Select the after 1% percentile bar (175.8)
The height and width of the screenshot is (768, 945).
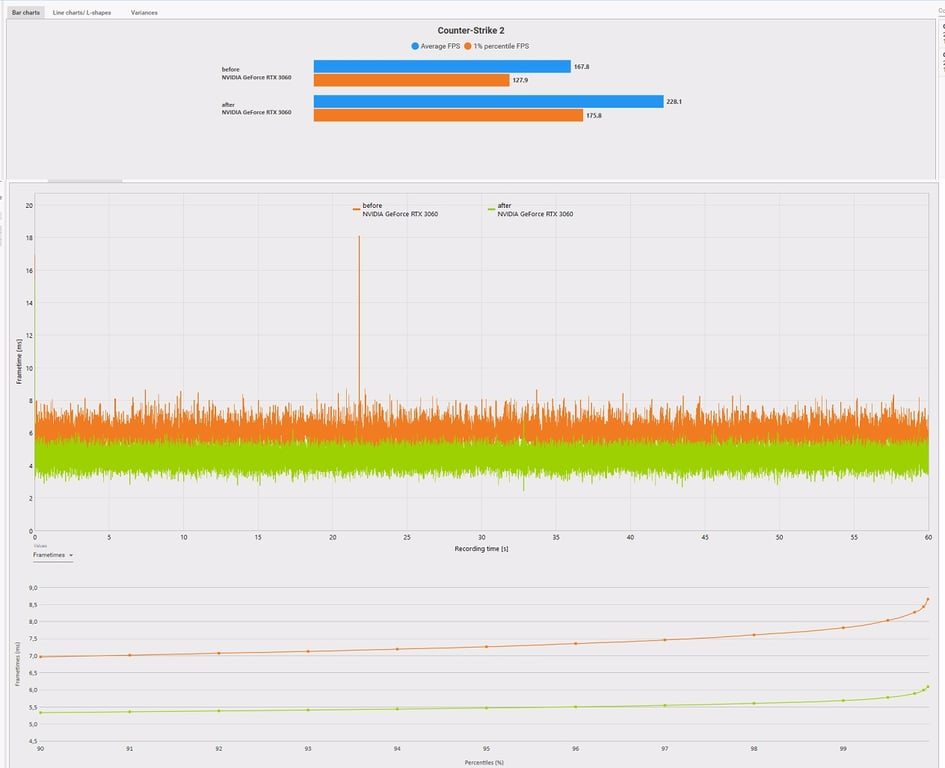pos(448,115)
